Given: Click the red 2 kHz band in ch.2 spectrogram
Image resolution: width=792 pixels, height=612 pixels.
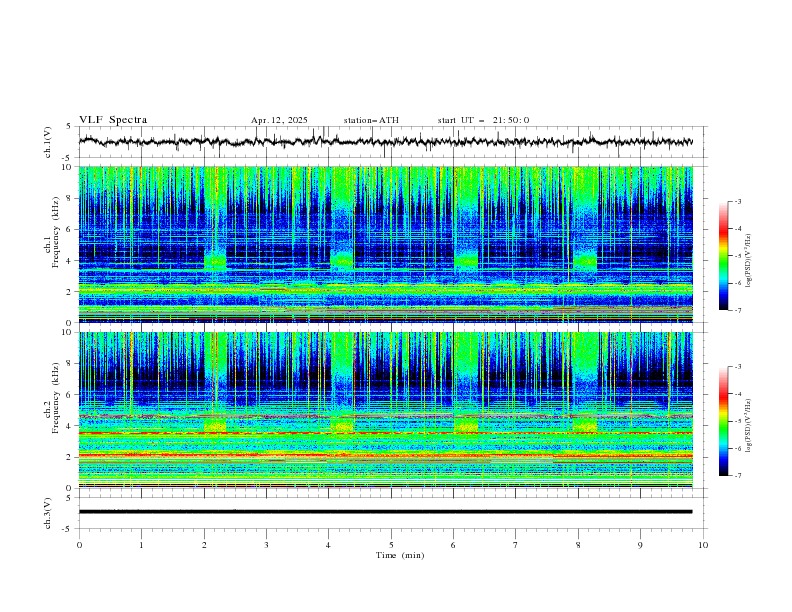Looking at the screenshot, I should (x=385, y=456).
